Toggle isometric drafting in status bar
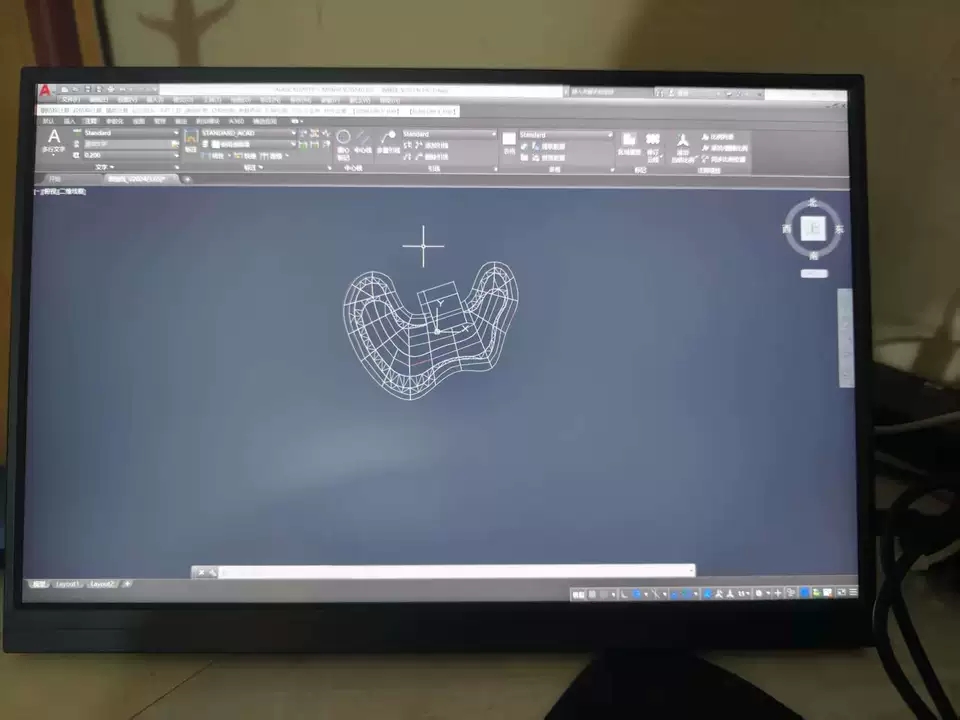 coord(656,594)
